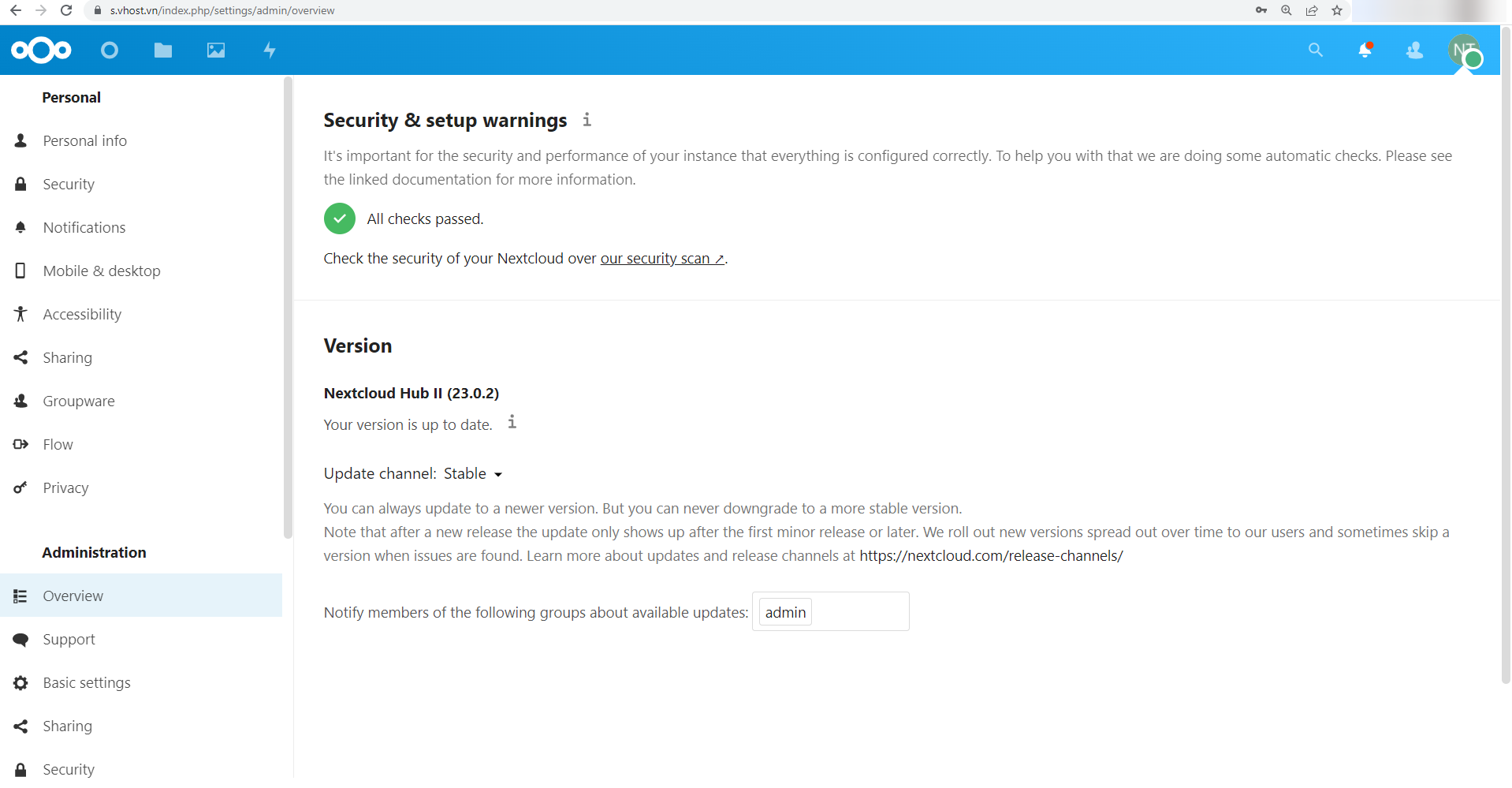Open Accessibility settings section
Screen dimensions: 1512x788
(x=82, y=315)
